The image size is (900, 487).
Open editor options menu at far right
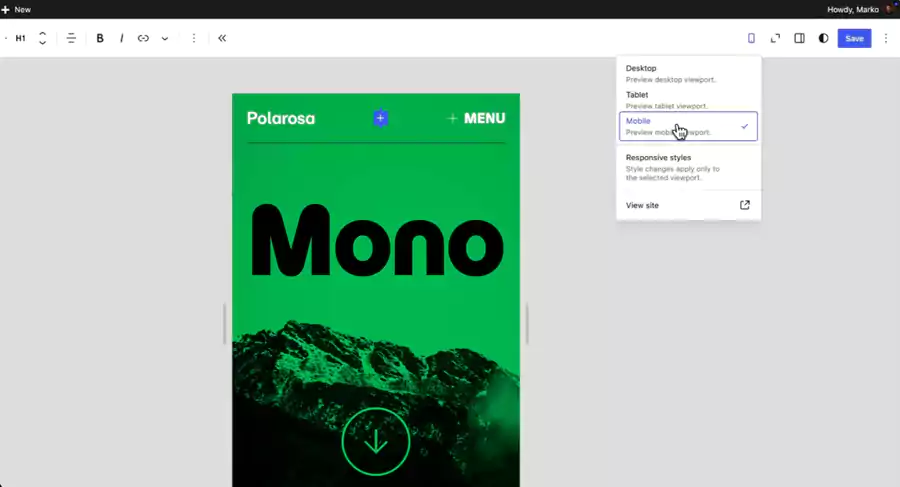886,38
